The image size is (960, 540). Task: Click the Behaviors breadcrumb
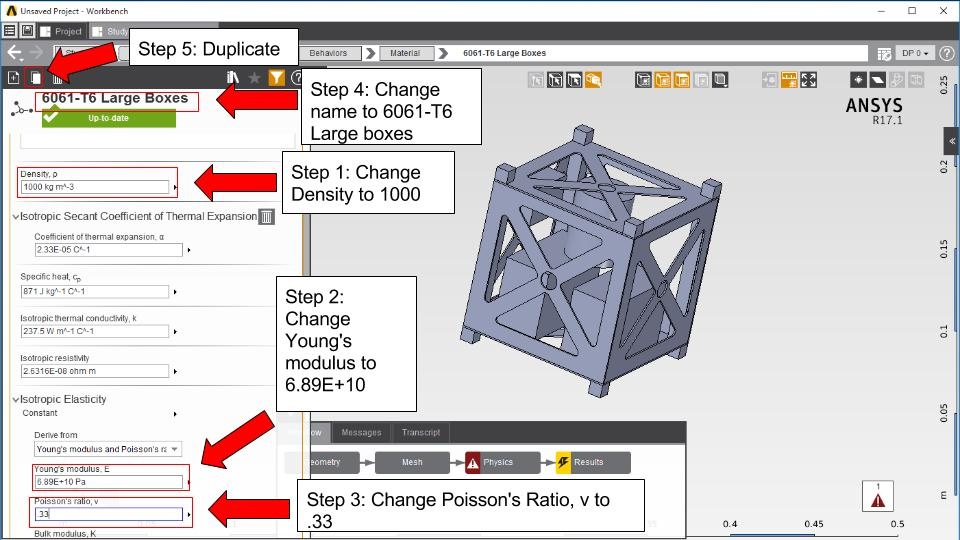(x=329, y=53)
